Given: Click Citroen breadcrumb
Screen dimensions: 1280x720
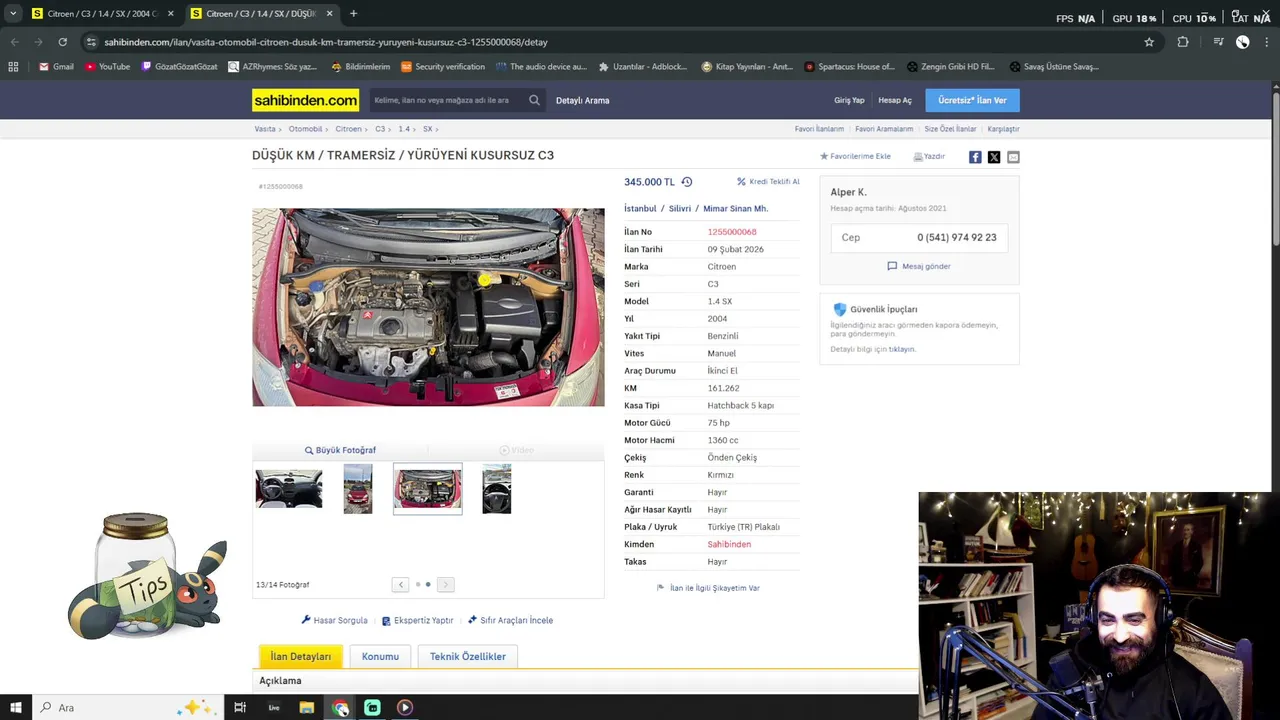Looking at the screenshot, I should point(348,129).
